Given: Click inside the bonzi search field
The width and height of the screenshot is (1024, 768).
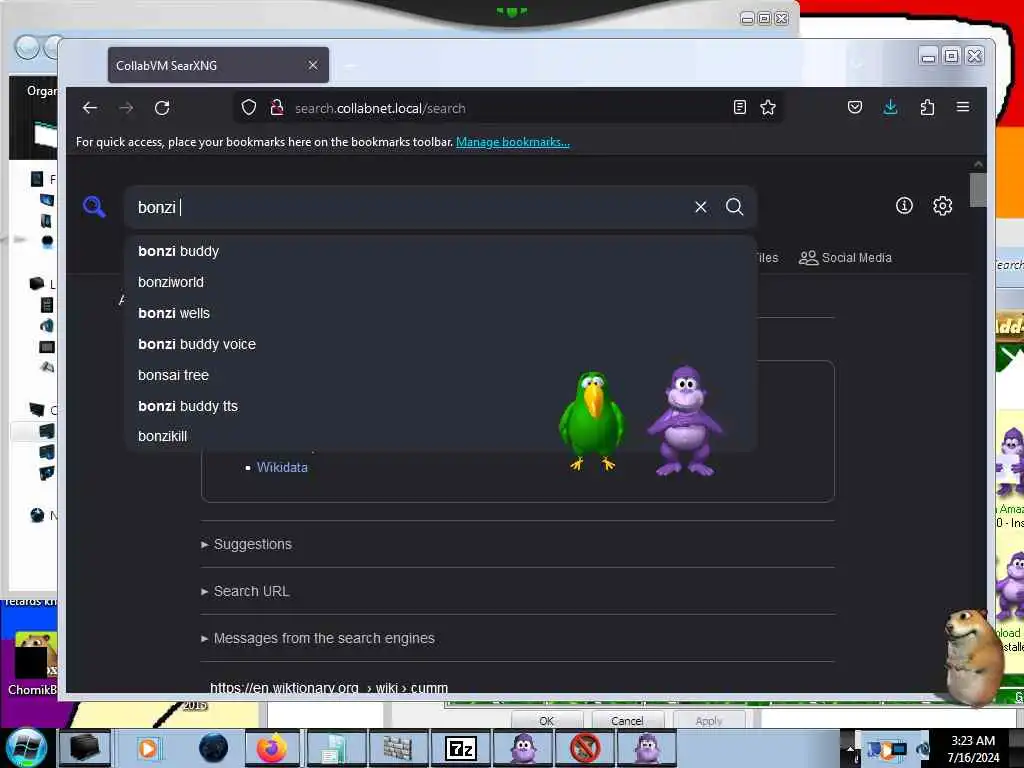Looking at the screenshot, I should (x=411, y=207).
